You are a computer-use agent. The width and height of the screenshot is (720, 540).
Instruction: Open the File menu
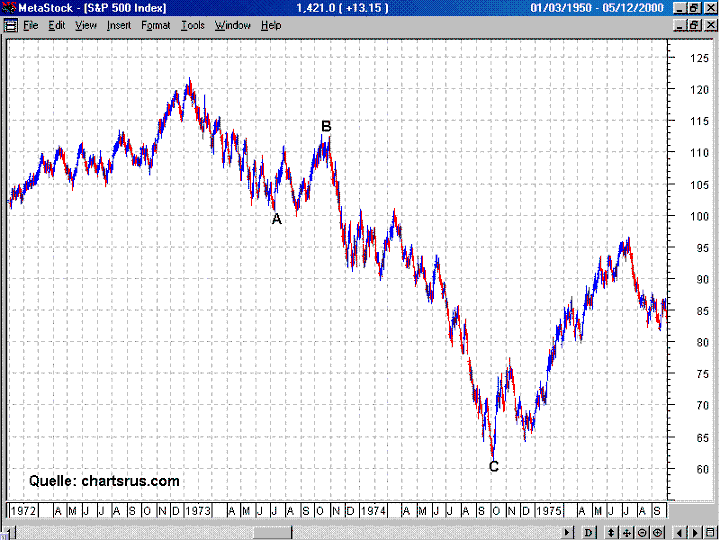click(x=30, y=24)
